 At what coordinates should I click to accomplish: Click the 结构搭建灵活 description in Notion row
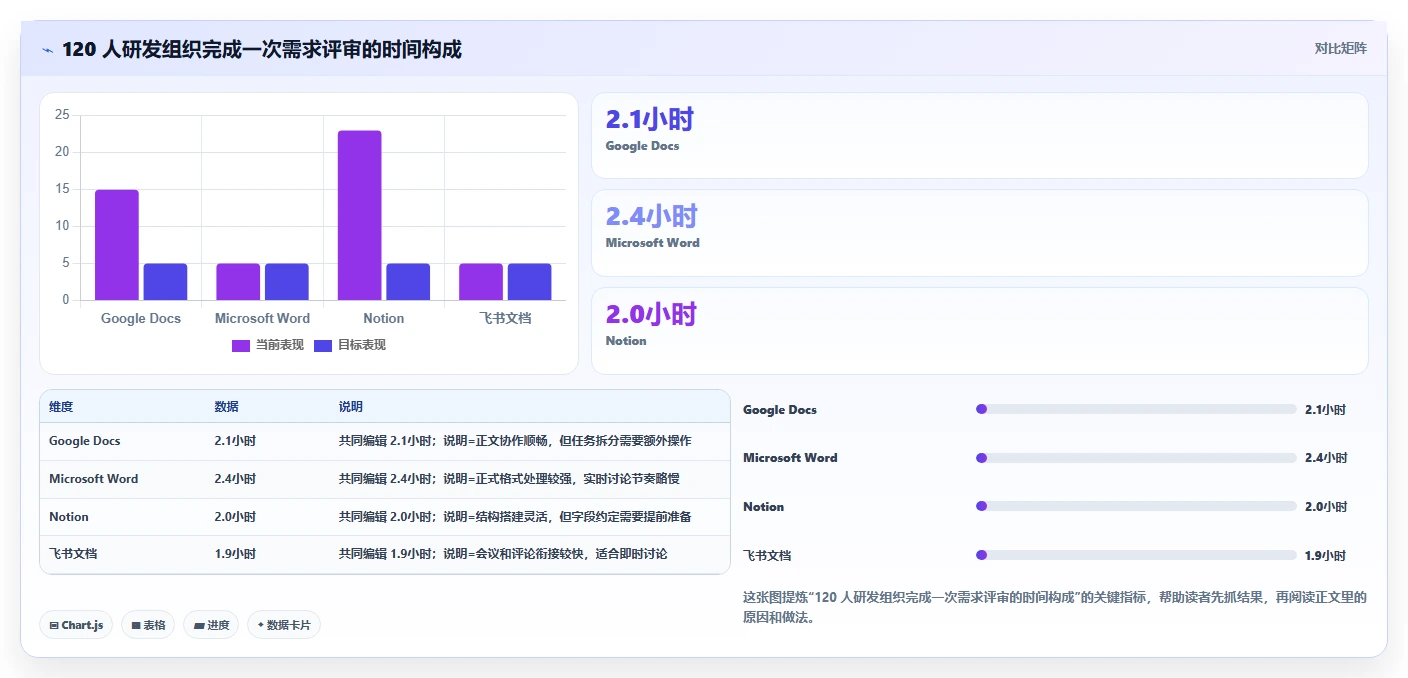(515, 517)
